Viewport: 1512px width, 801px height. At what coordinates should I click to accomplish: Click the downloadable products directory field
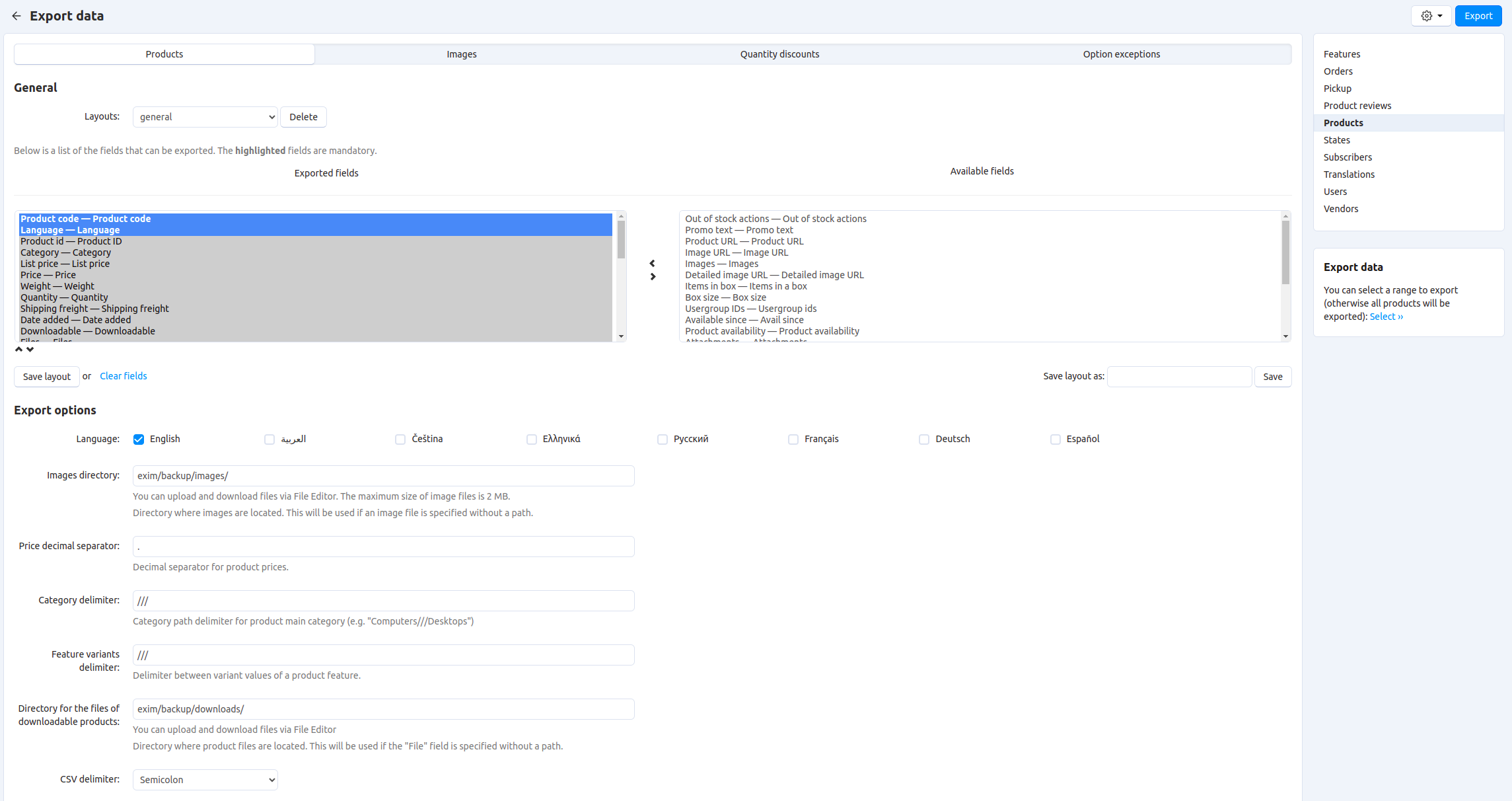coord(383,709)
